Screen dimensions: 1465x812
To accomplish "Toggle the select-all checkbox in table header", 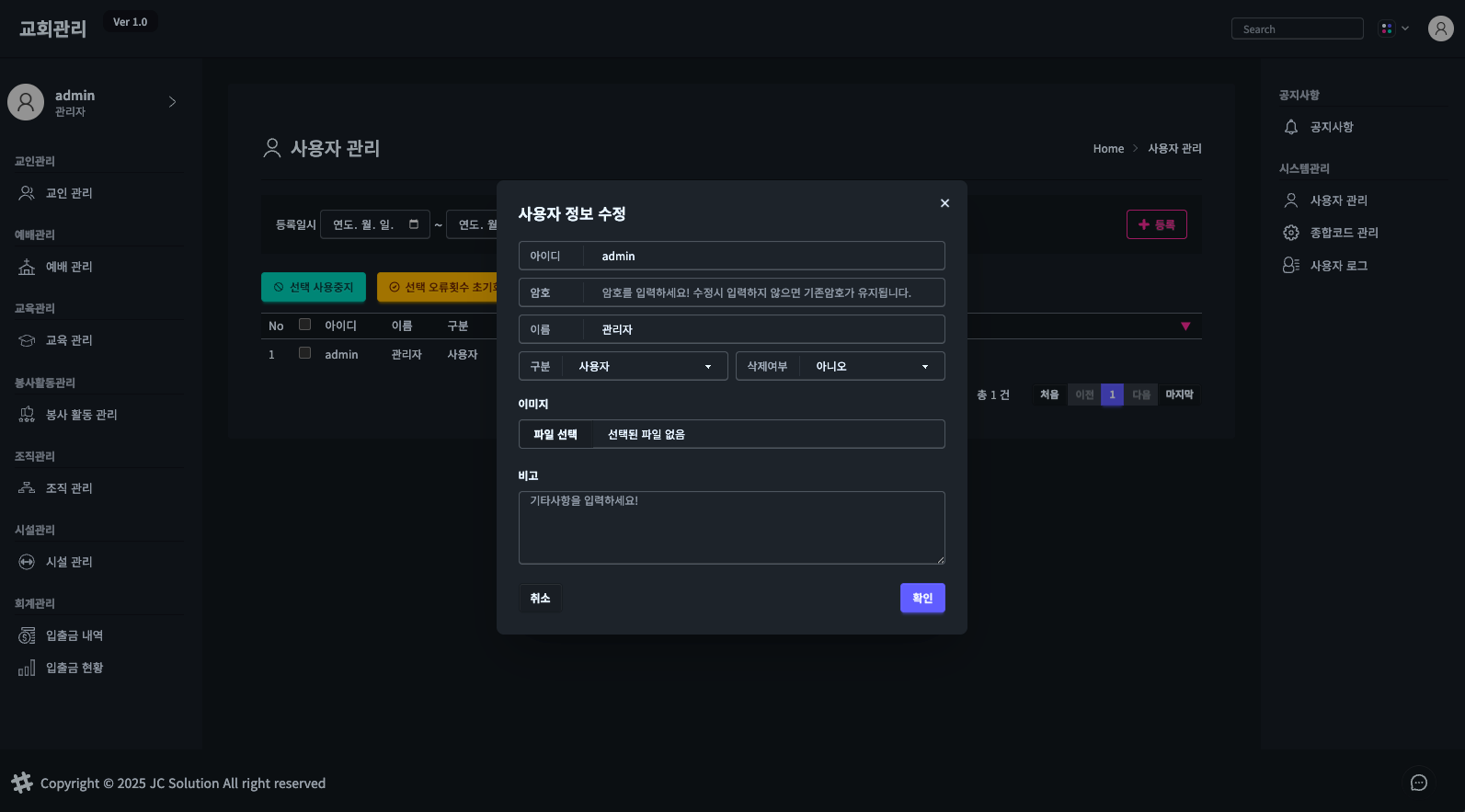I will coord(304,325).
